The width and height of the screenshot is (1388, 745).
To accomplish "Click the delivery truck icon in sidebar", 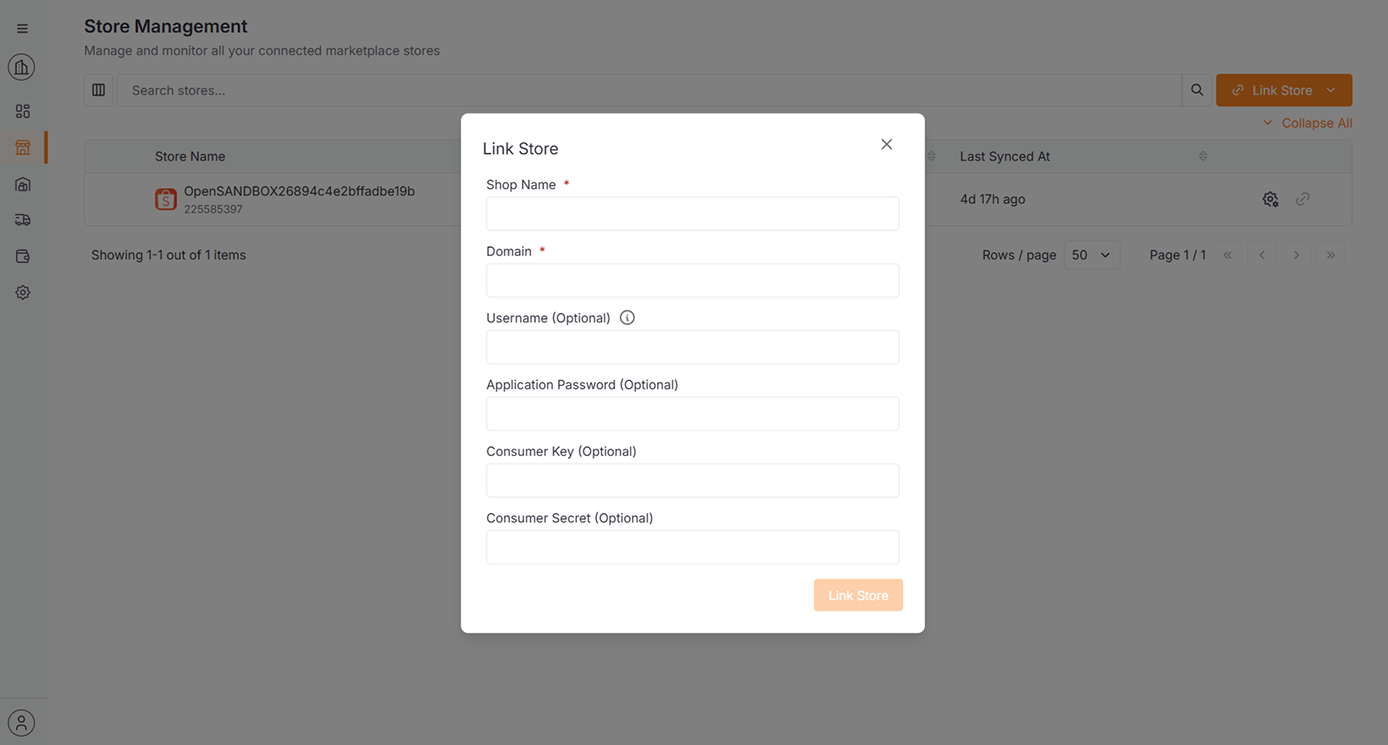I will [22, 220].
